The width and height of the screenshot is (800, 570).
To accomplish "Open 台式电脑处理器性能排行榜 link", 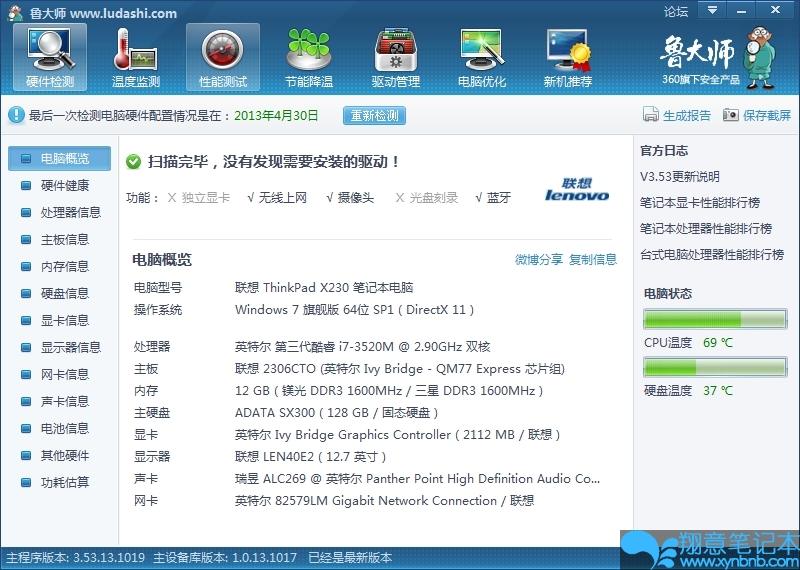I will click(x=712, y=255).
